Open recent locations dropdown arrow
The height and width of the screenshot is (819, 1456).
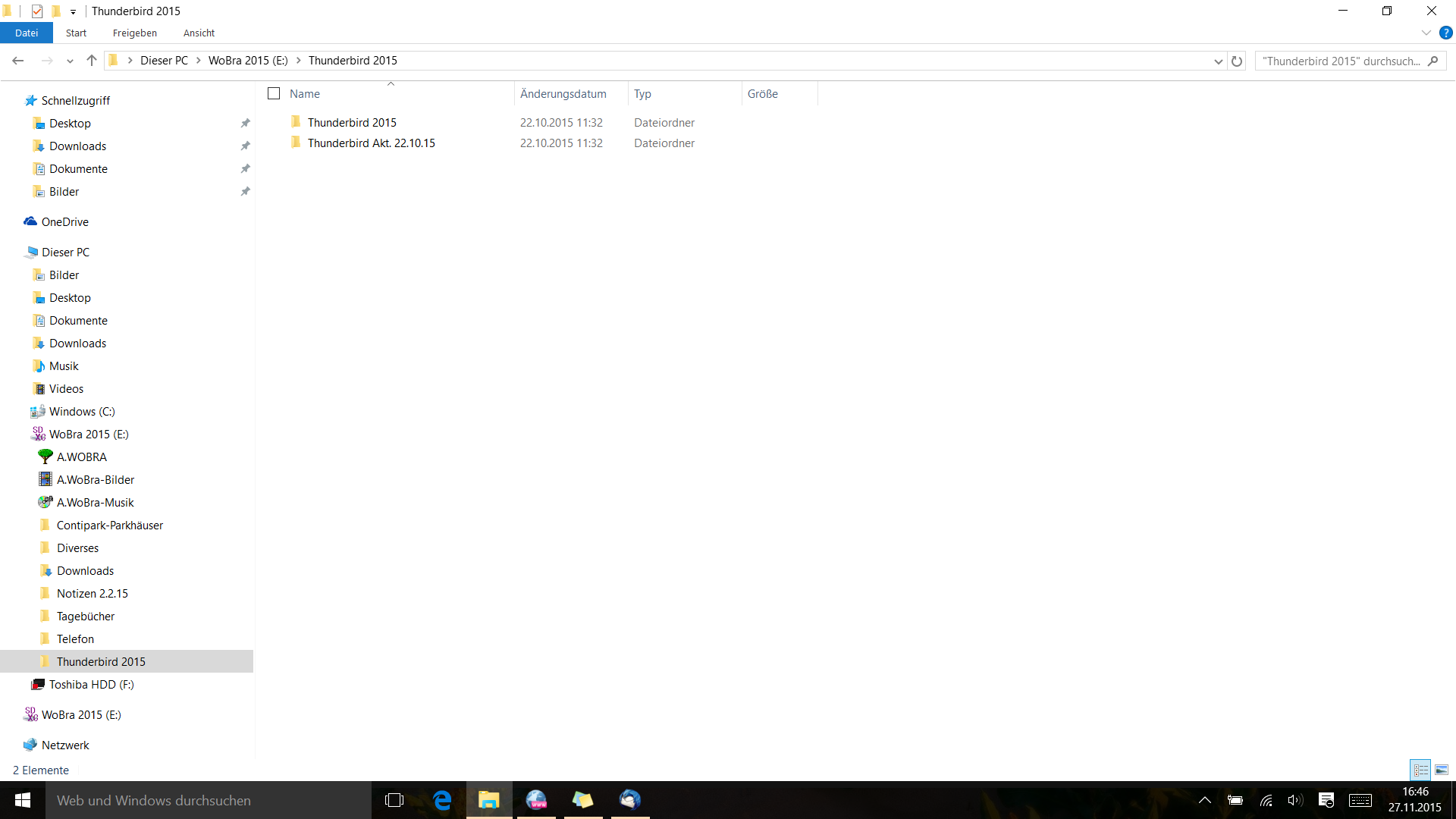coord(70,61)
